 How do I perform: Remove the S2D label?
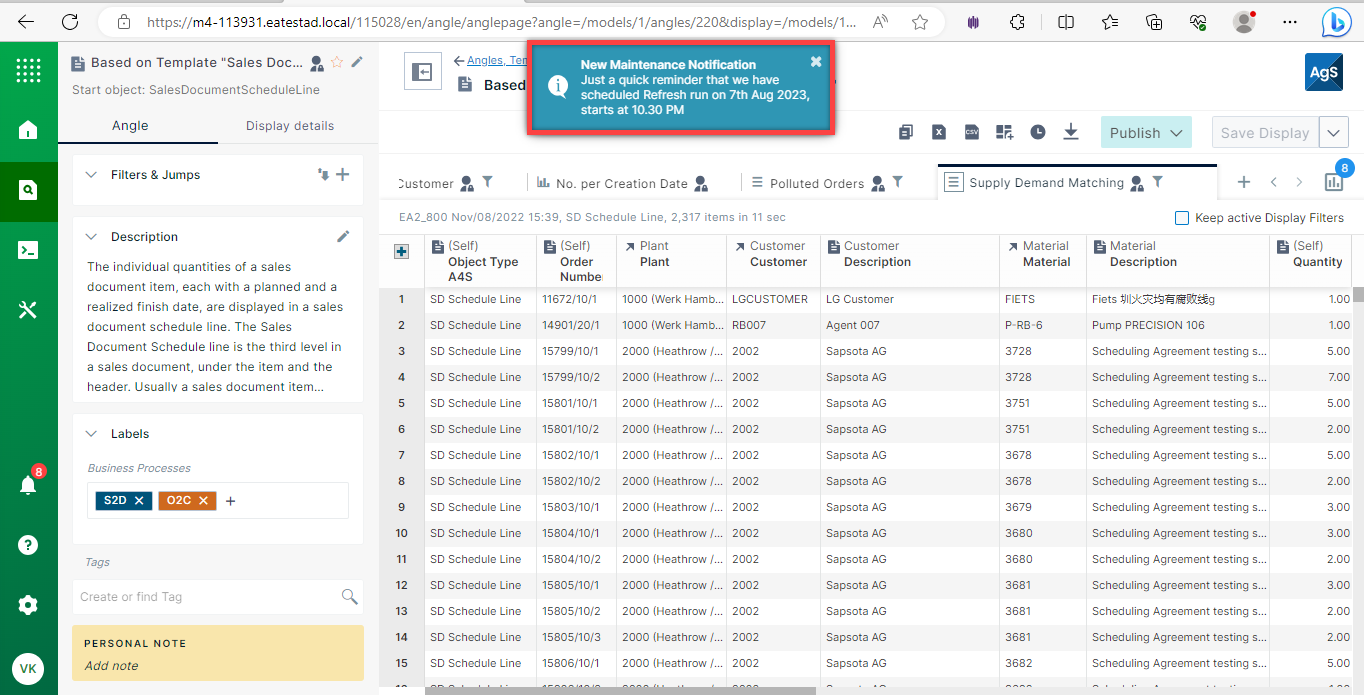click(x=139, y=500)
